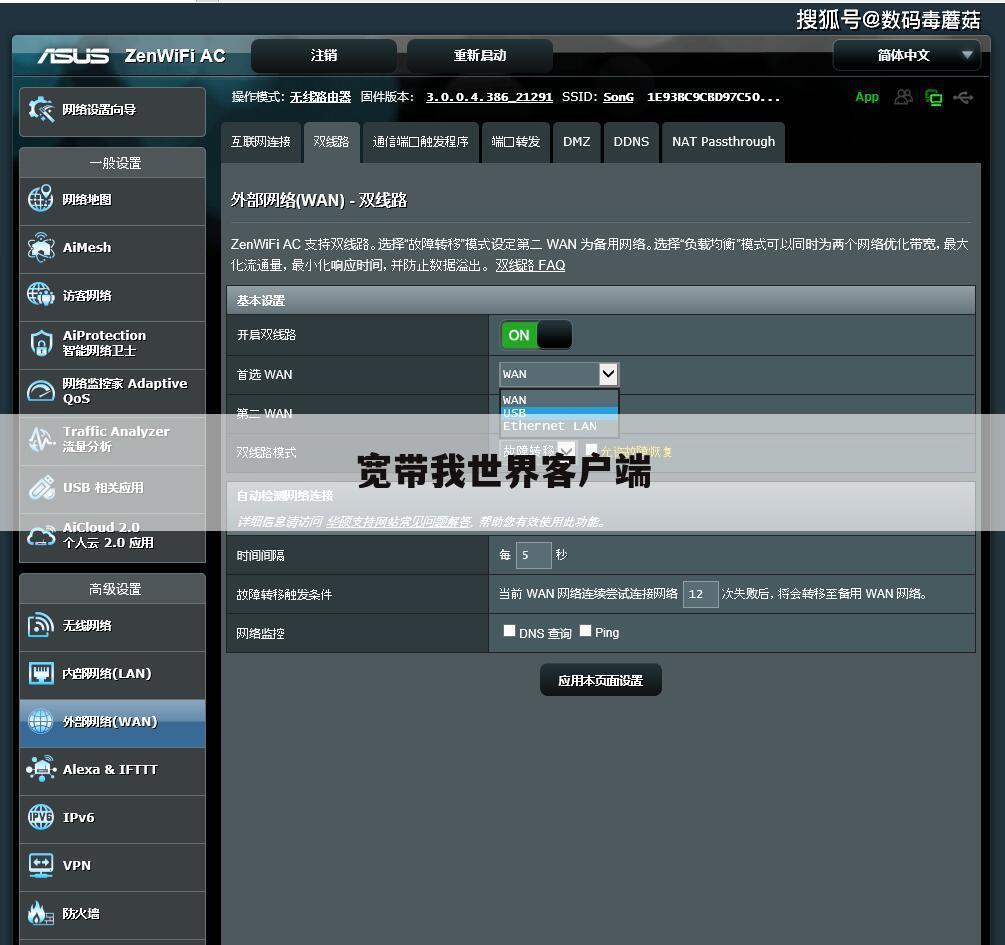Choose WAN option in the dropdown list
Viewport: 1005px width, 945px height.
click(559, 400)
